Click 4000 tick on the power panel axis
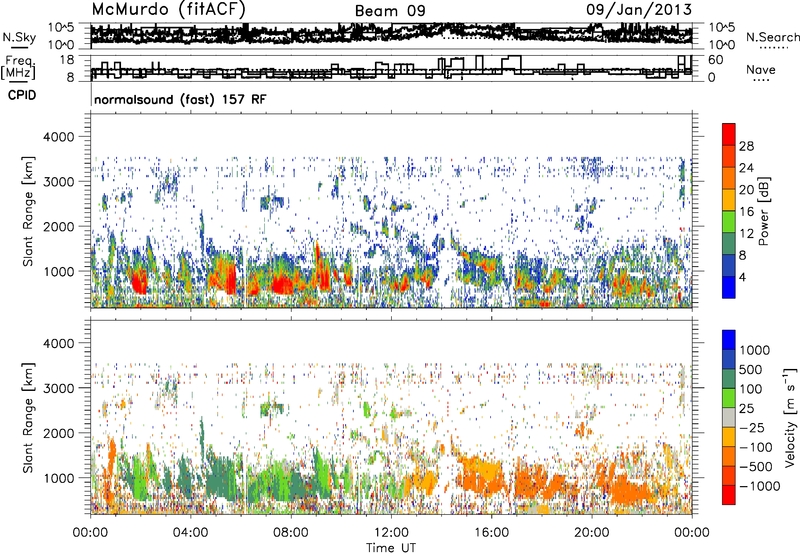The width and height of the screenshot is (800, 554). click(x=58, y=137)
